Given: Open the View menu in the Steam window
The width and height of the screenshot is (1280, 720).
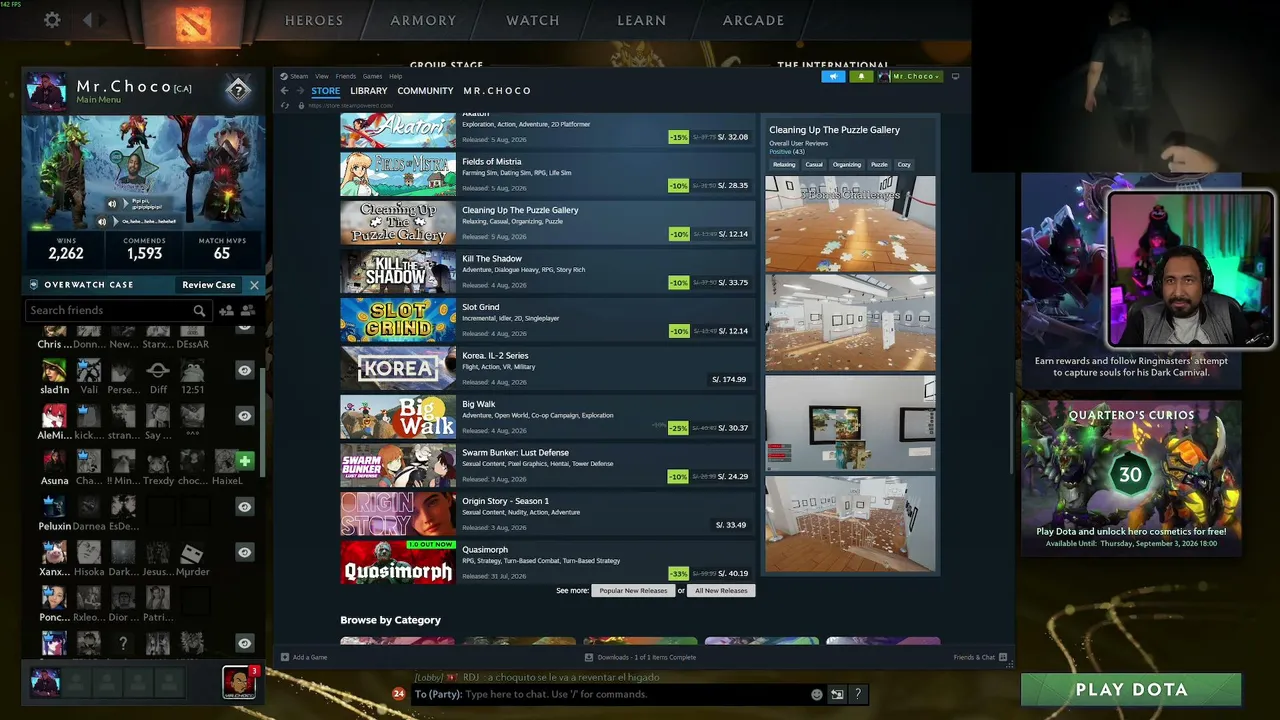Looking at the screenshot, I should [x=322, y=76].
